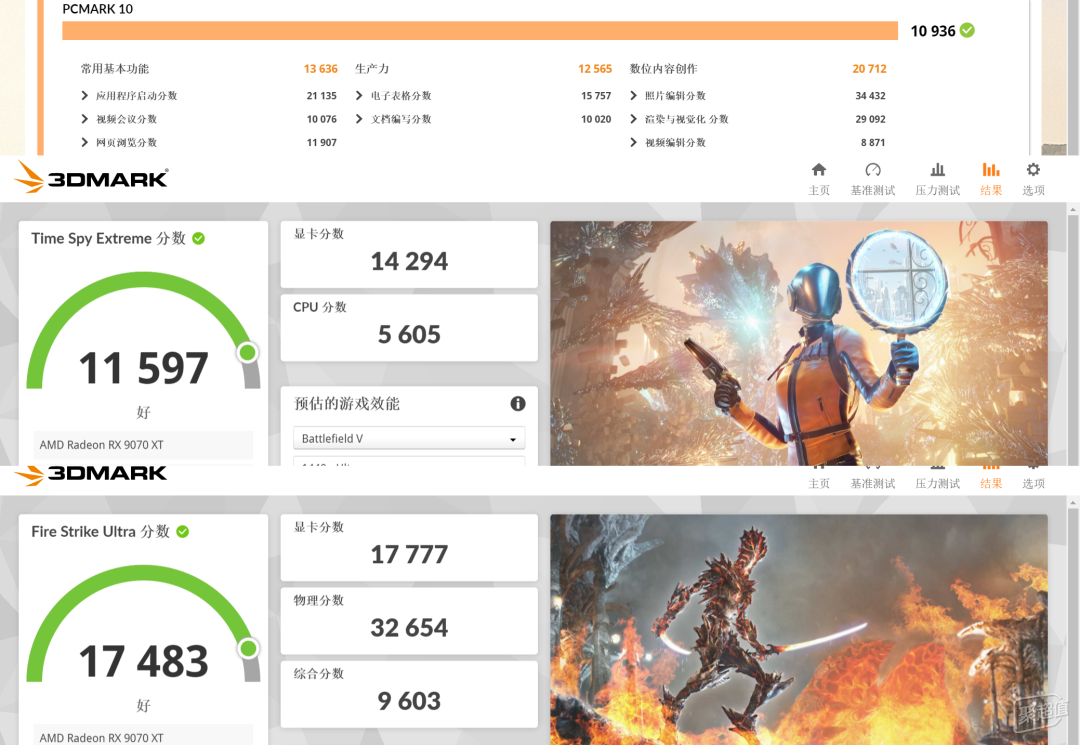Expand the 渲染与视觉化 分数 row
The height and width of the screenshot is (745, 1080).
point(633,118)
